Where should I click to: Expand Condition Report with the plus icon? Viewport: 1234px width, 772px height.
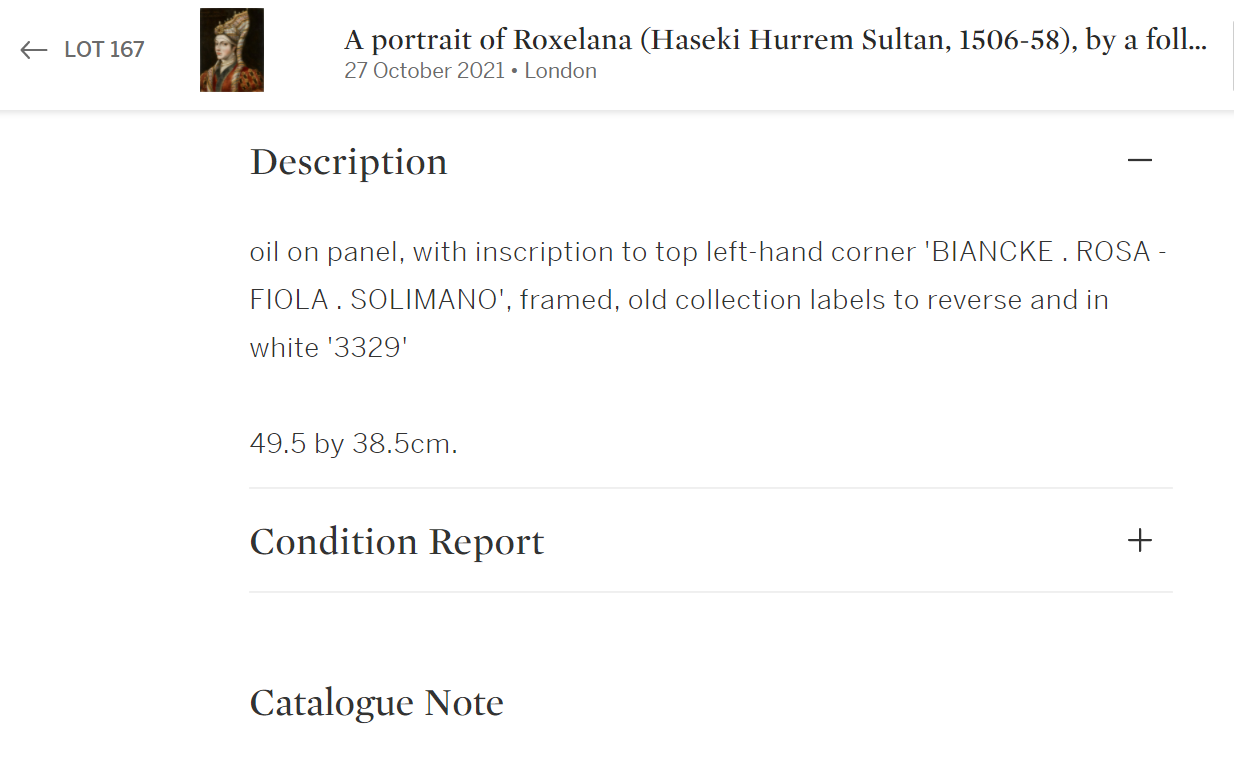(x=1139, y=541)
